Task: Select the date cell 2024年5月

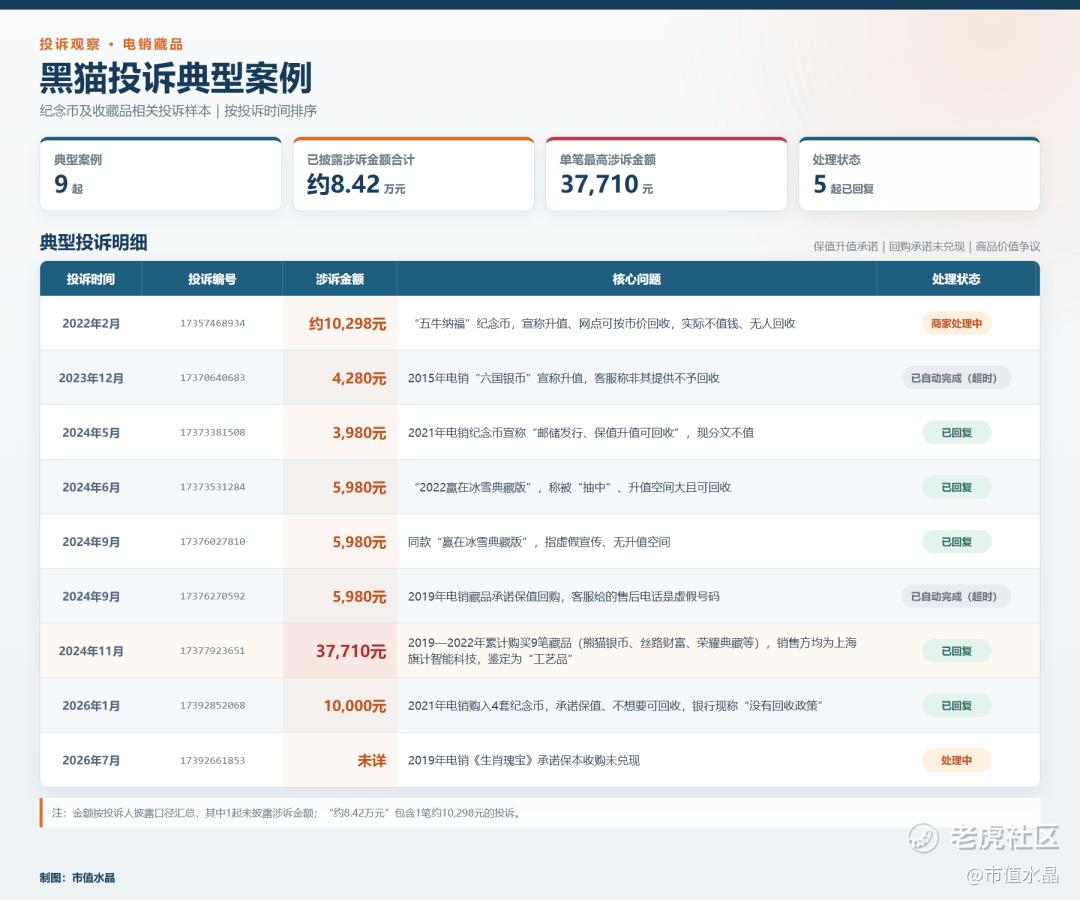Action: pos(91,432)
